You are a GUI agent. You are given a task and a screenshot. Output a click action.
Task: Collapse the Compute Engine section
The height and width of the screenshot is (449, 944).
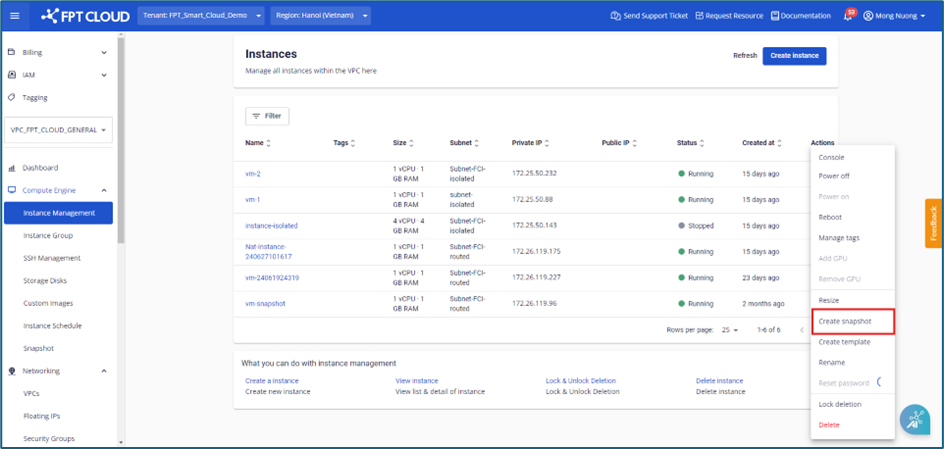(x=104, y=190)
